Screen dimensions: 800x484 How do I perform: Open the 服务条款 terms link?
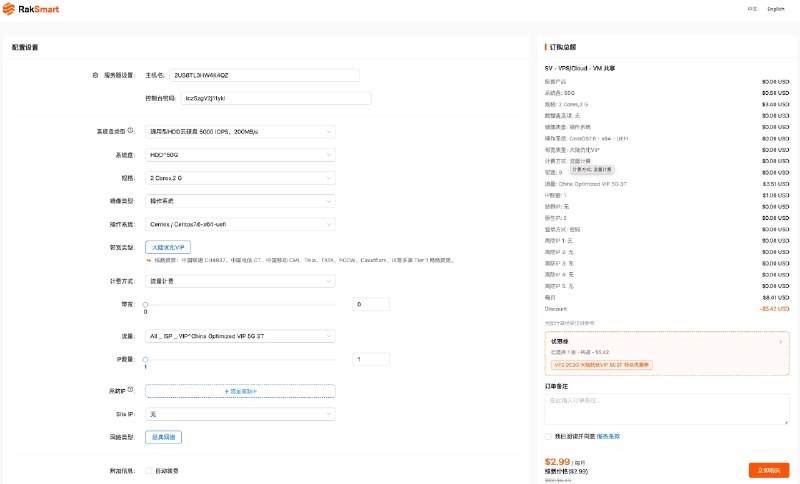pyautogui.click(x=608, y=437)
